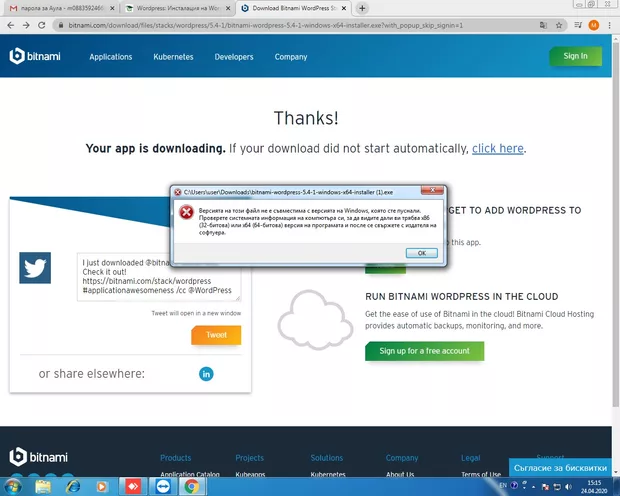Open the Windows Start menu
Screen dimensions: 620x496
coord(13,487)
